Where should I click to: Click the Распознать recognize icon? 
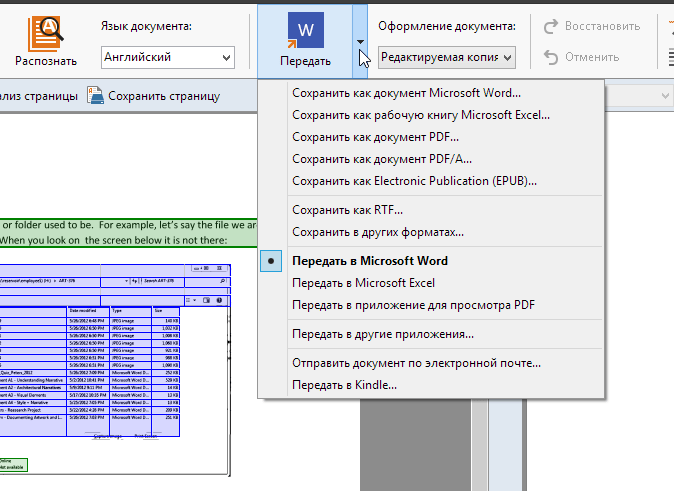coord(46,34)
